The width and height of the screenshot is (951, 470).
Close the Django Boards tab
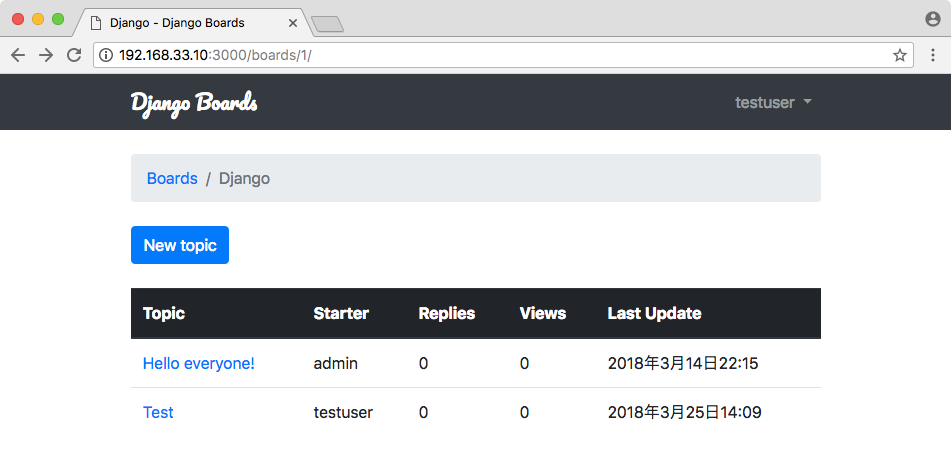tap(293, 22)
